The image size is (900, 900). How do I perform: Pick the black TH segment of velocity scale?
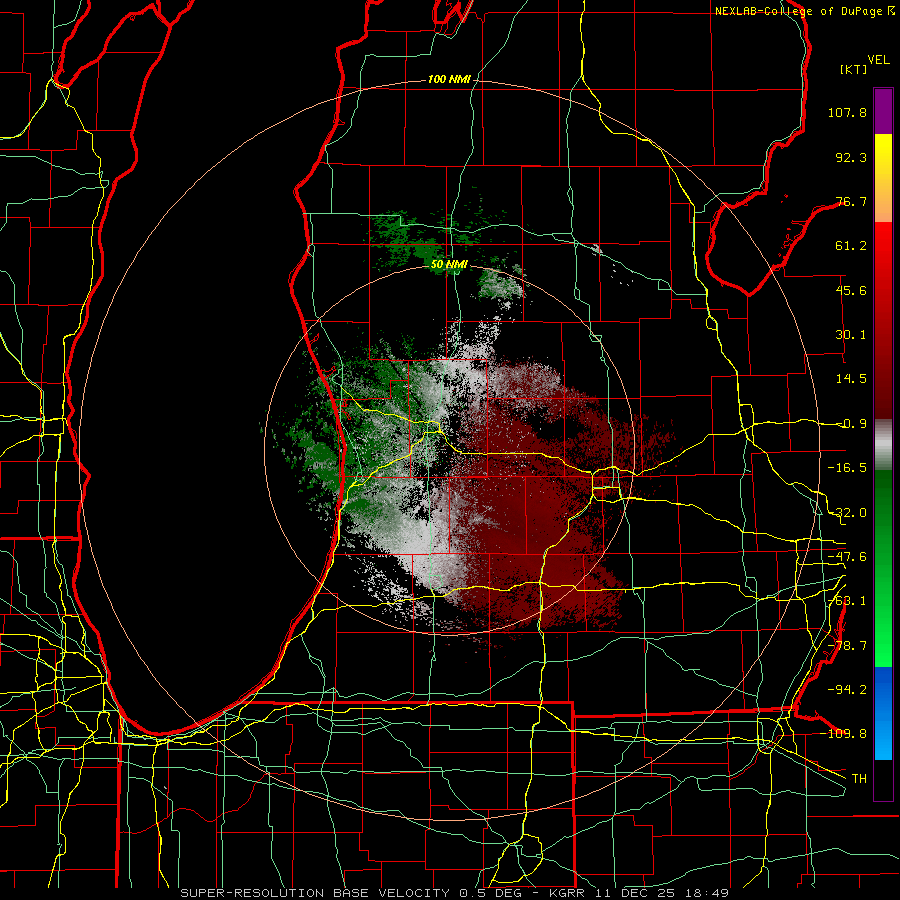pyautogui.click(x=883, y=779)
